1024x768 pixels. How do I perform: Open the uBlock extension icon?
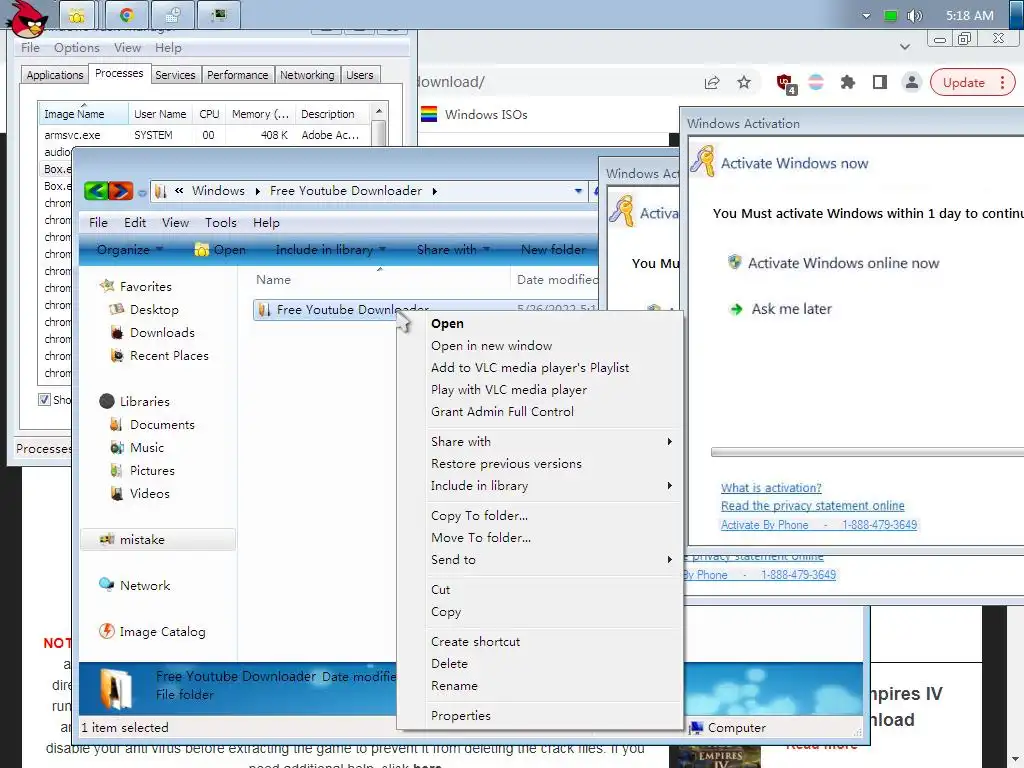click(x=786, y=83)
